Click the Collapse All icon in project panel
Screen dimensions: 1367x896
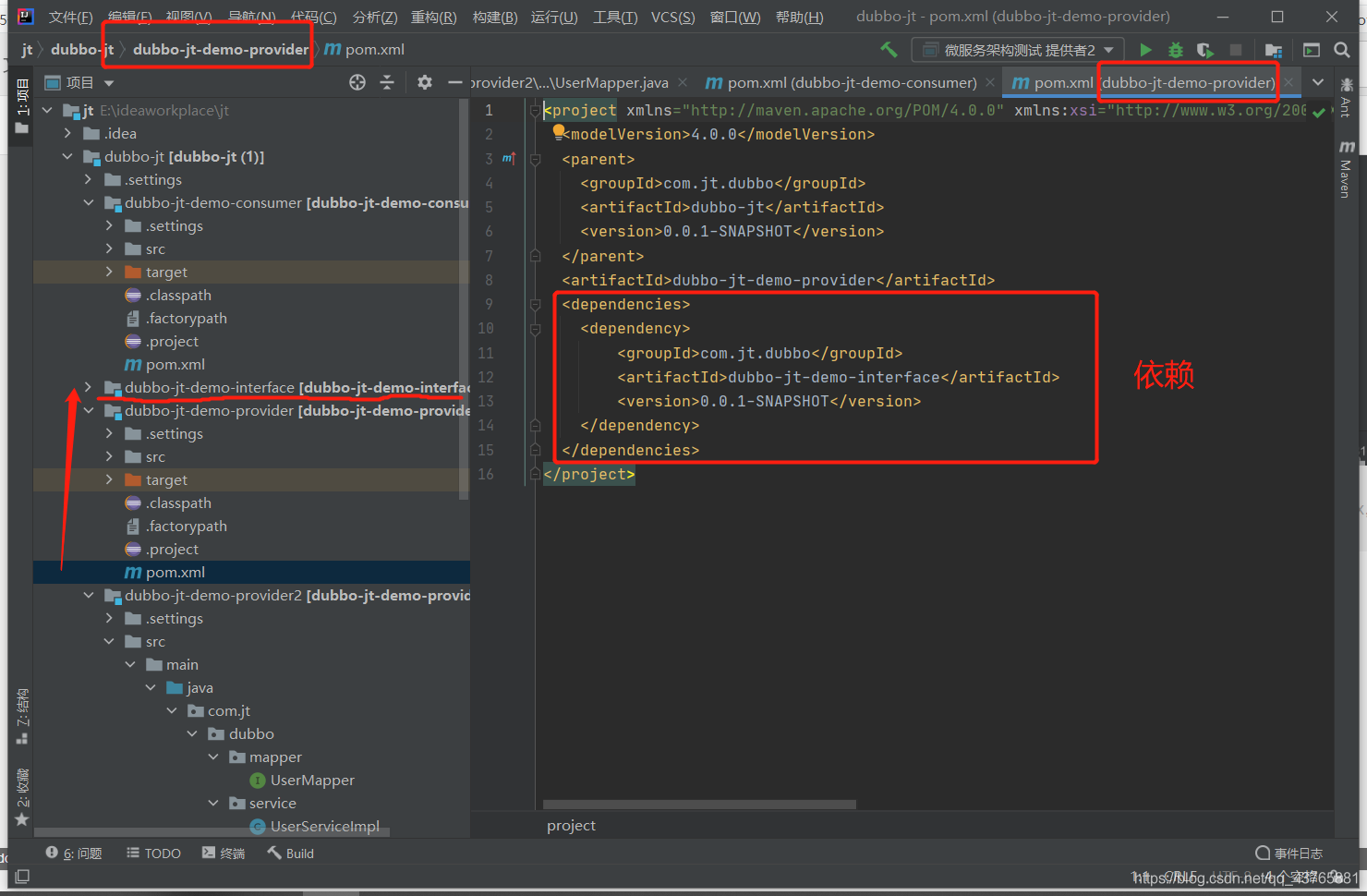point(387,82)
